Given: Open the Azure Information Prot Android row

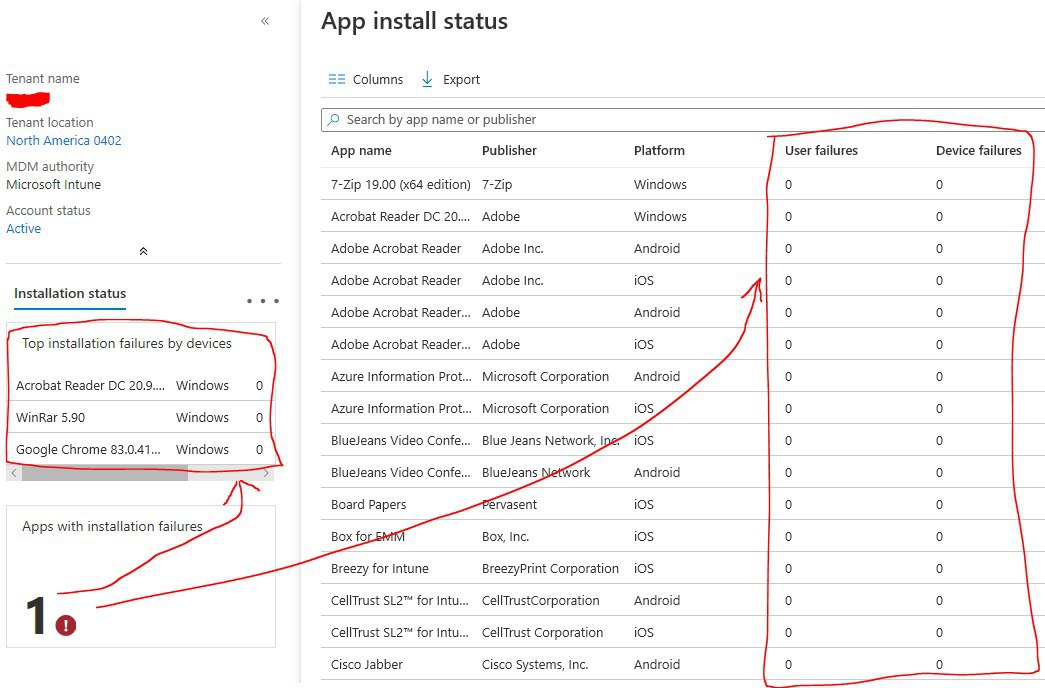Looking at the screenshot, I should pyautogui.click(x=683, y=377).
